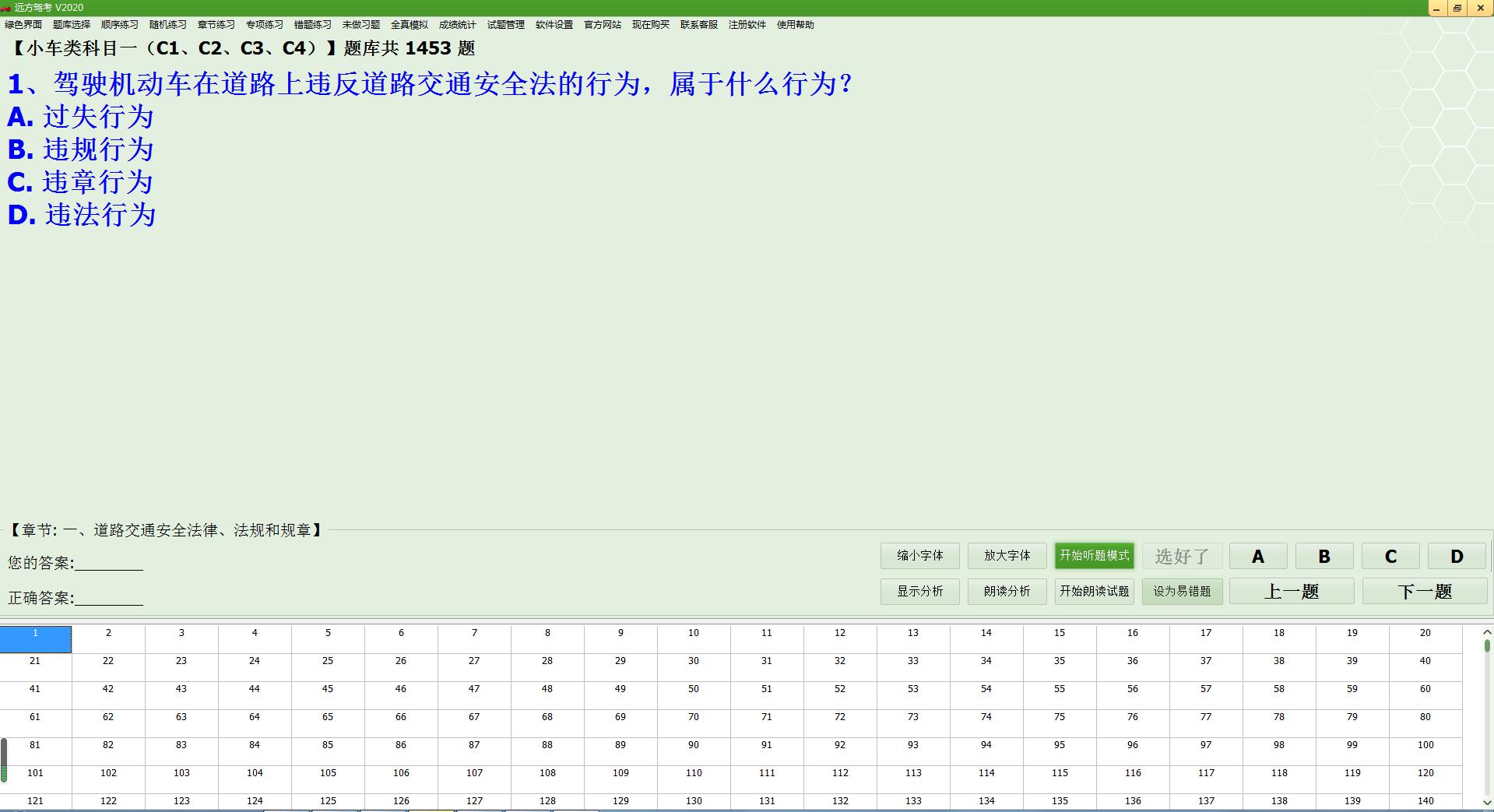Image resolution: width=1494 pixels, height=812 pixels.
Task: Jump to question 95 in grid
Action: pos(1060,751)
